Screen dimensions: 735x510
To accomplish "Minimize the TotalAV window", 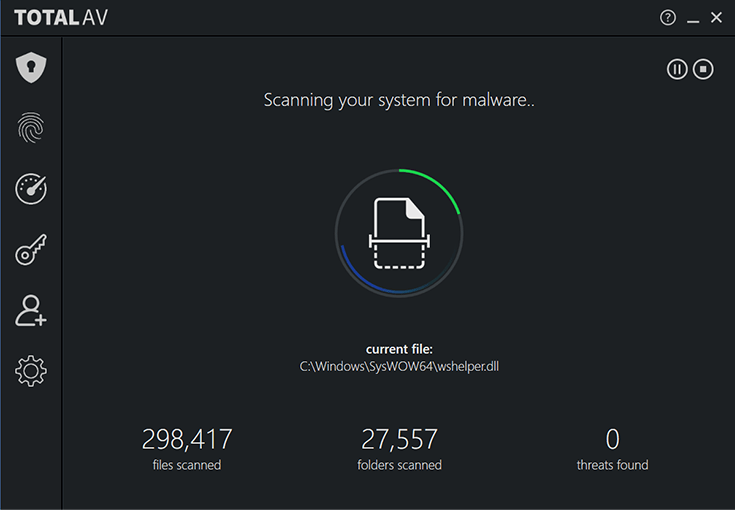I will coord(693,21).
